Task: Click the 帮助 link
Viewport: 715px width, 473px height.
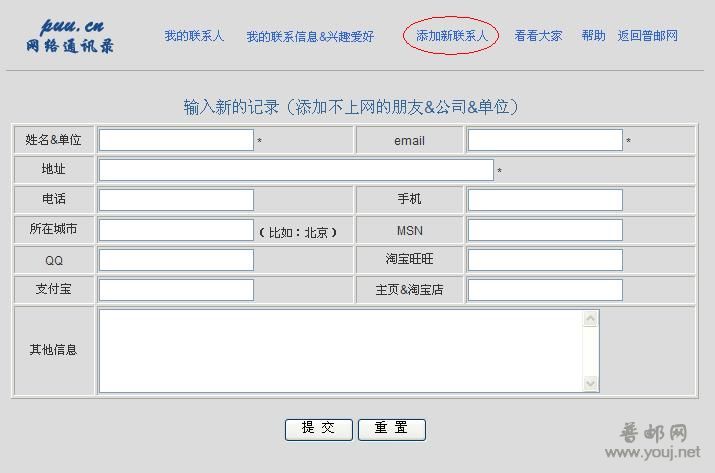Action: point(593,36)
